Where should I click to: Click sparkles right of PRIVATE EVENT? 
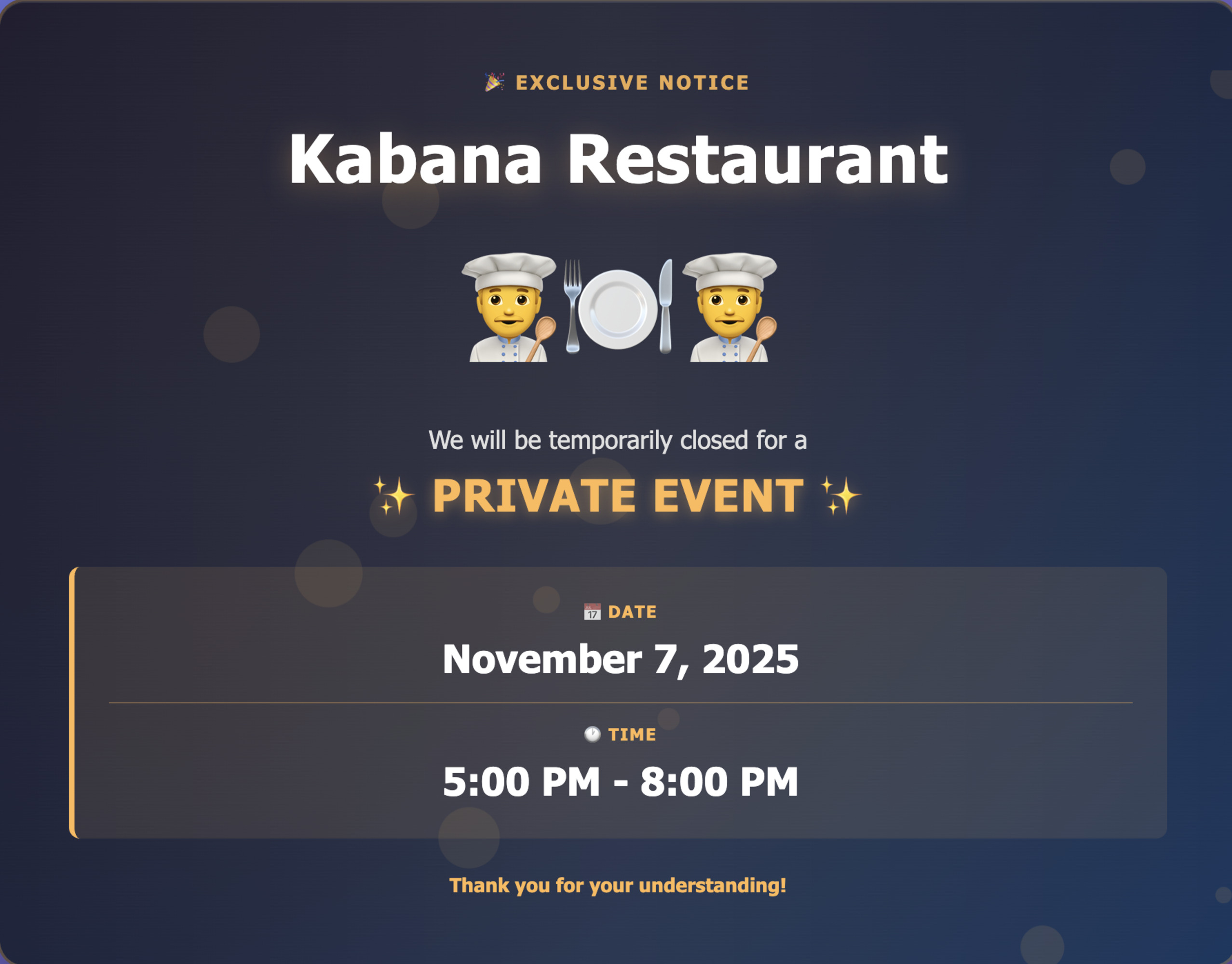(x=841, y=495)
